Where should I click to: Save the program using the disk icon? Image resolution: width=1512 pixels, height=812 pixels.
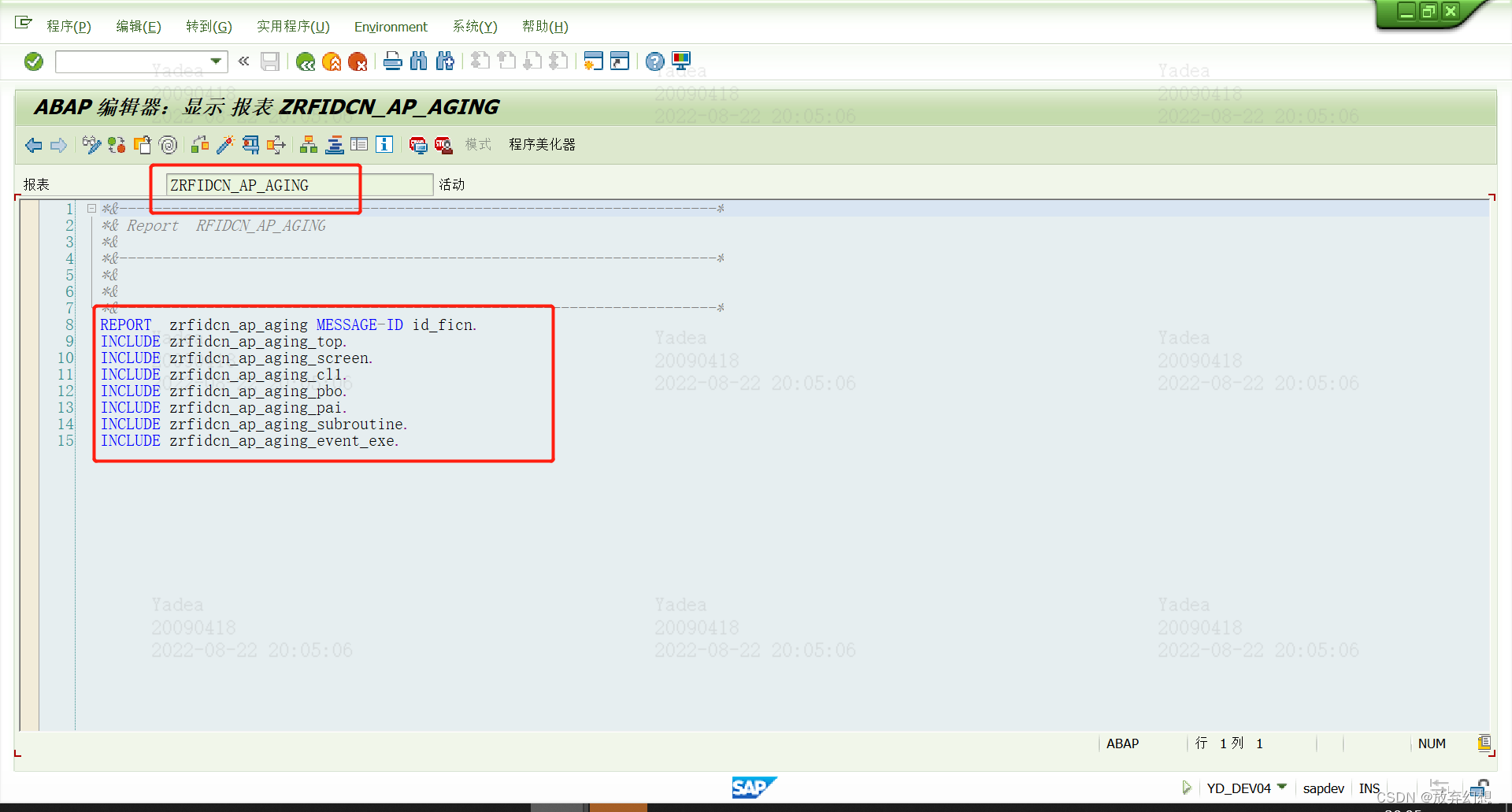270,61
